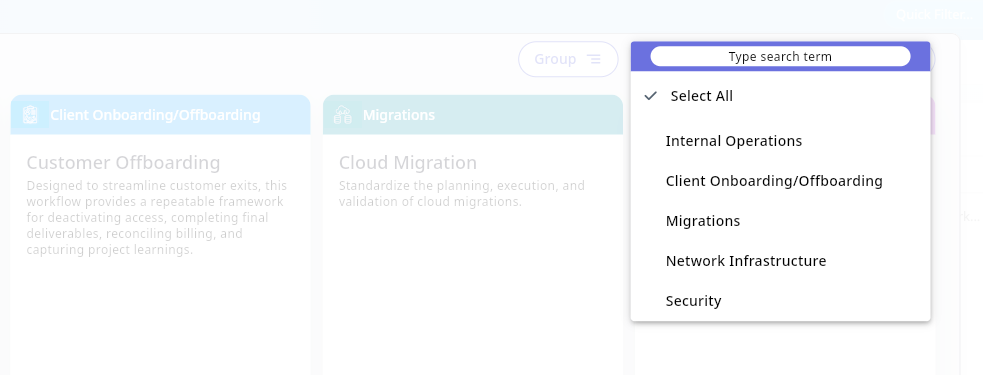Choose the Security option

click(781, 301)
